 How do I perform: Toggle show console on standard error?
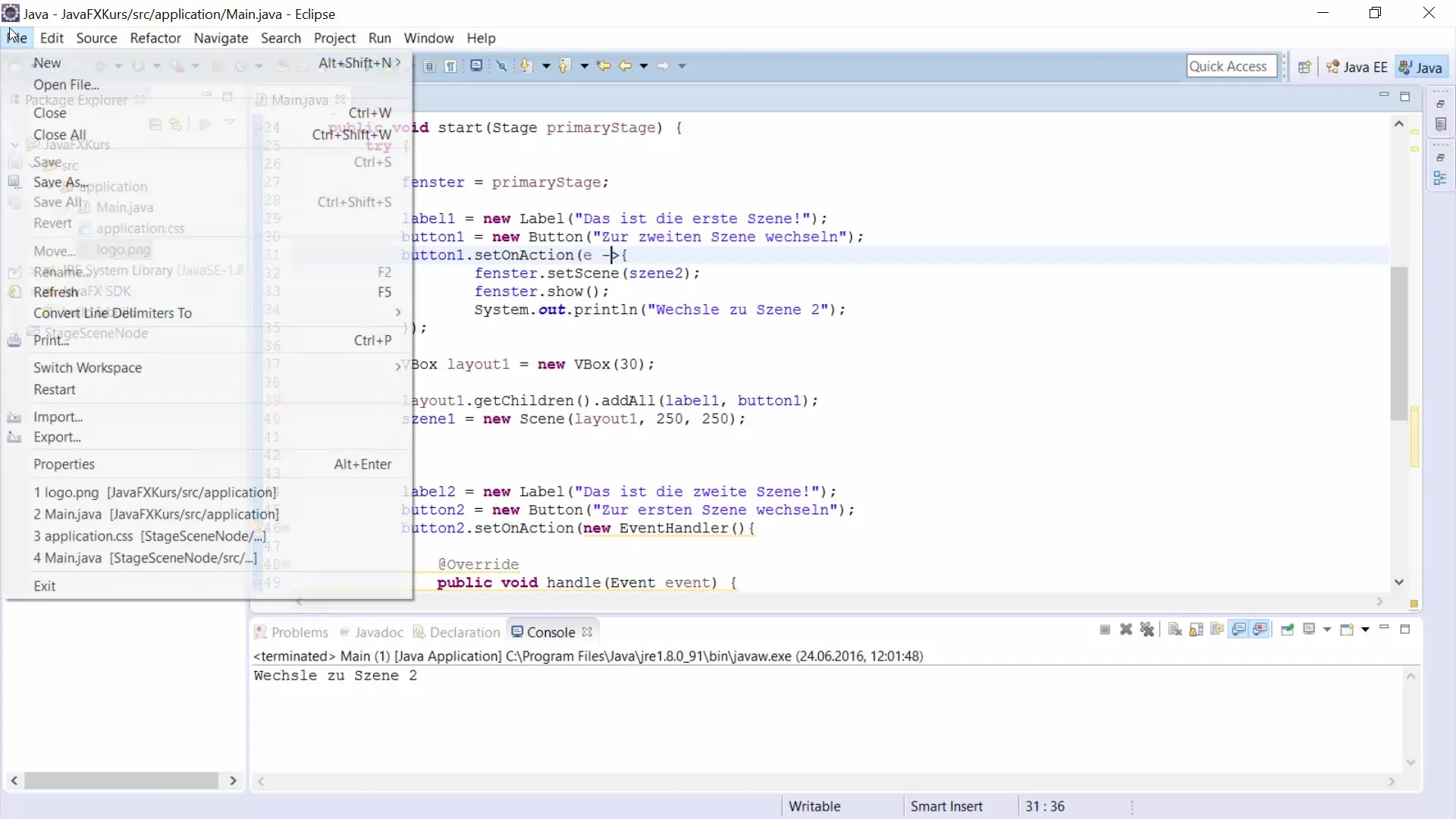[x=1260, y=629]
